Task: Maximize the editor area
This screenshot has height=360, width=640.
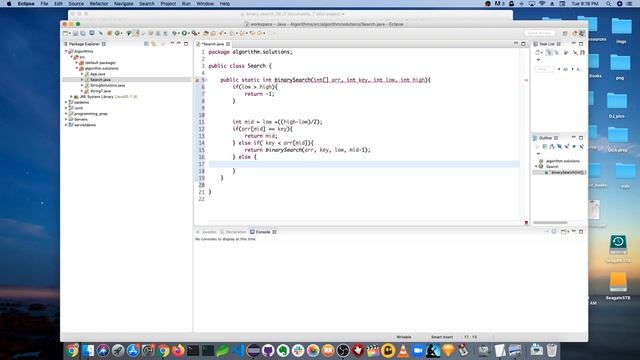Action: (523, 44)
